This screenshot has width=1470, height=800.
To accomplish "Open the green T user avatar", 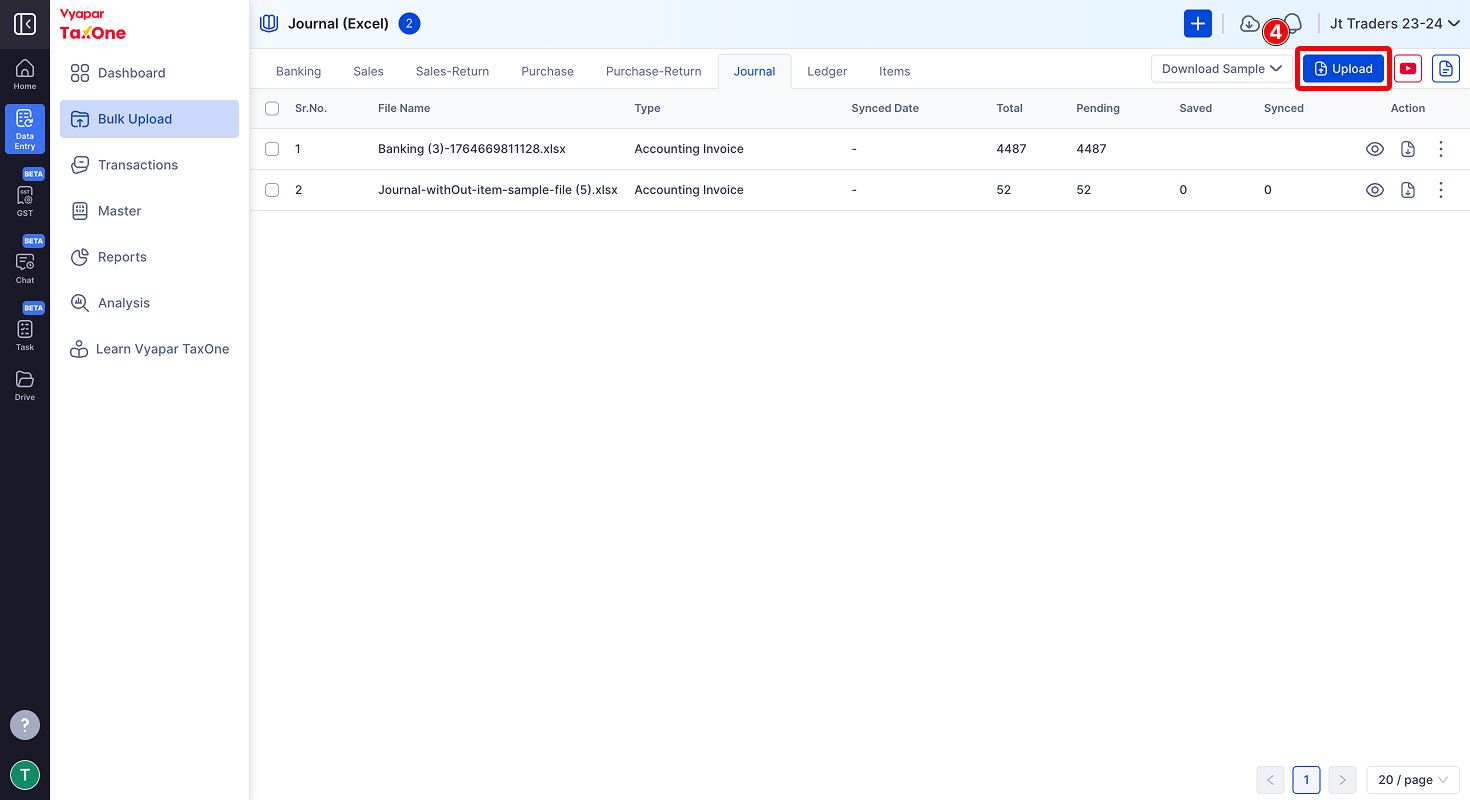I will coord(25,775).
